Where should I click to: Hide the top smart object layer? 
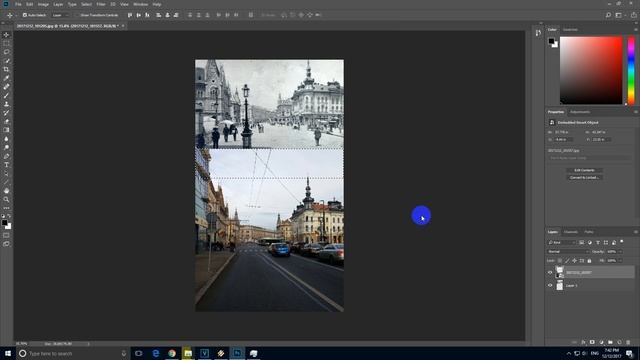pos(550,272)
